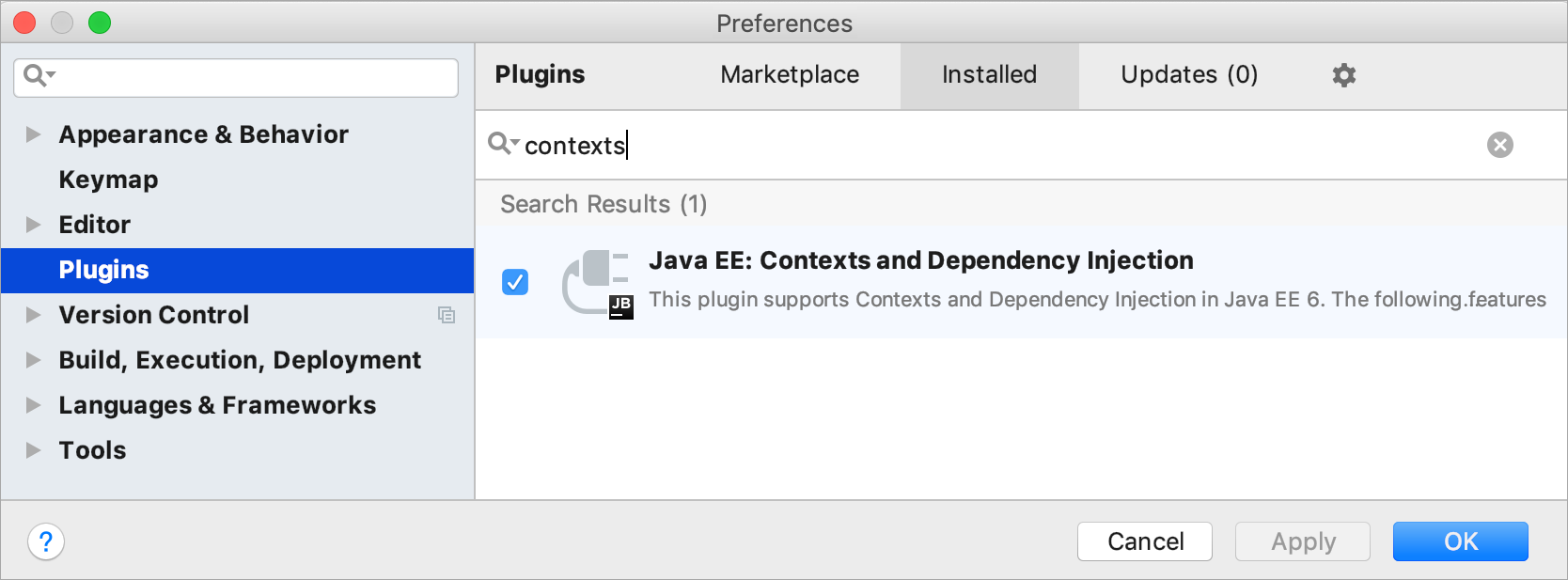The height and width of the screenshot is (580, 1568).
Task: Expand the Appearance & Behavior section
Action: (34, 134)
